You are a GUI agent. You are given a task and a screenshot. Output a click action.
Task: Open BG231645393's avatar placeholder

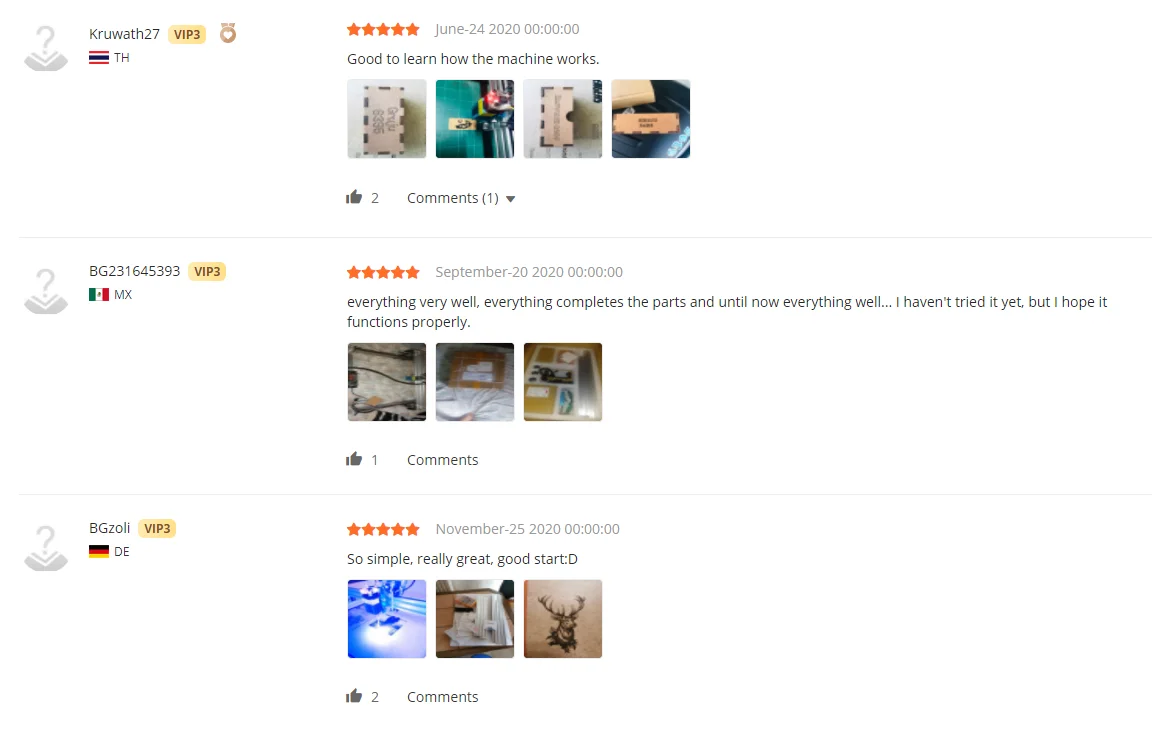tap(46, 292)
